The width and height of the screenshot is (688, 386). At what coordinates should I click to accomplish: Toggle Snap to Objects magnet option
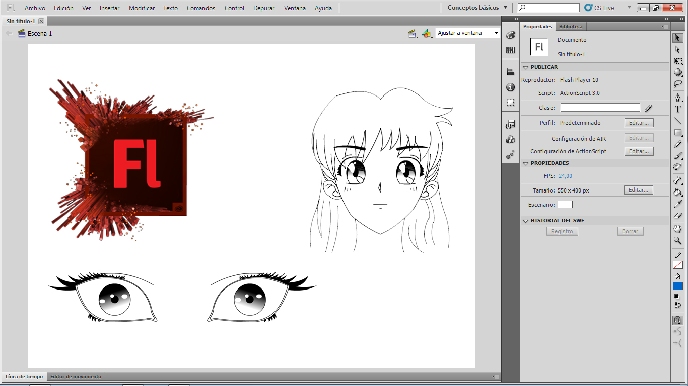pos(677,320)
